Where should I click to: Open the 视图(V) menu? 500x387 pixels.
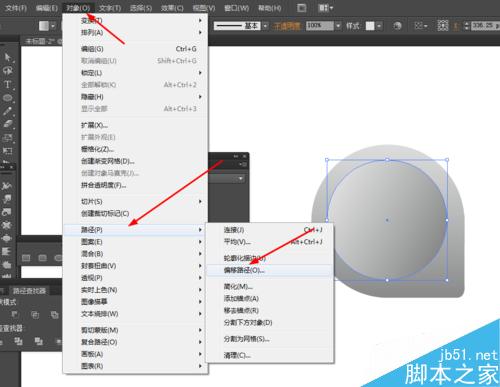click(204, 8)
